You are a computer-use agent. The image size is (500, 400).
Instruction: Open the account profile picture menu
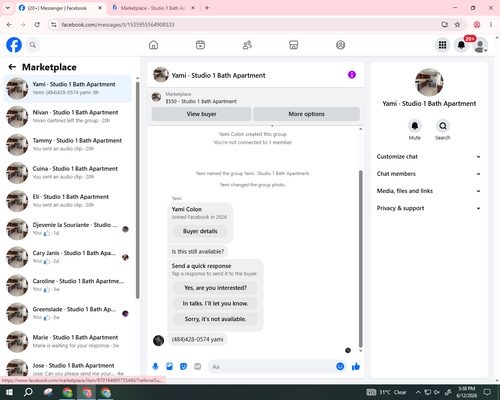480,45
